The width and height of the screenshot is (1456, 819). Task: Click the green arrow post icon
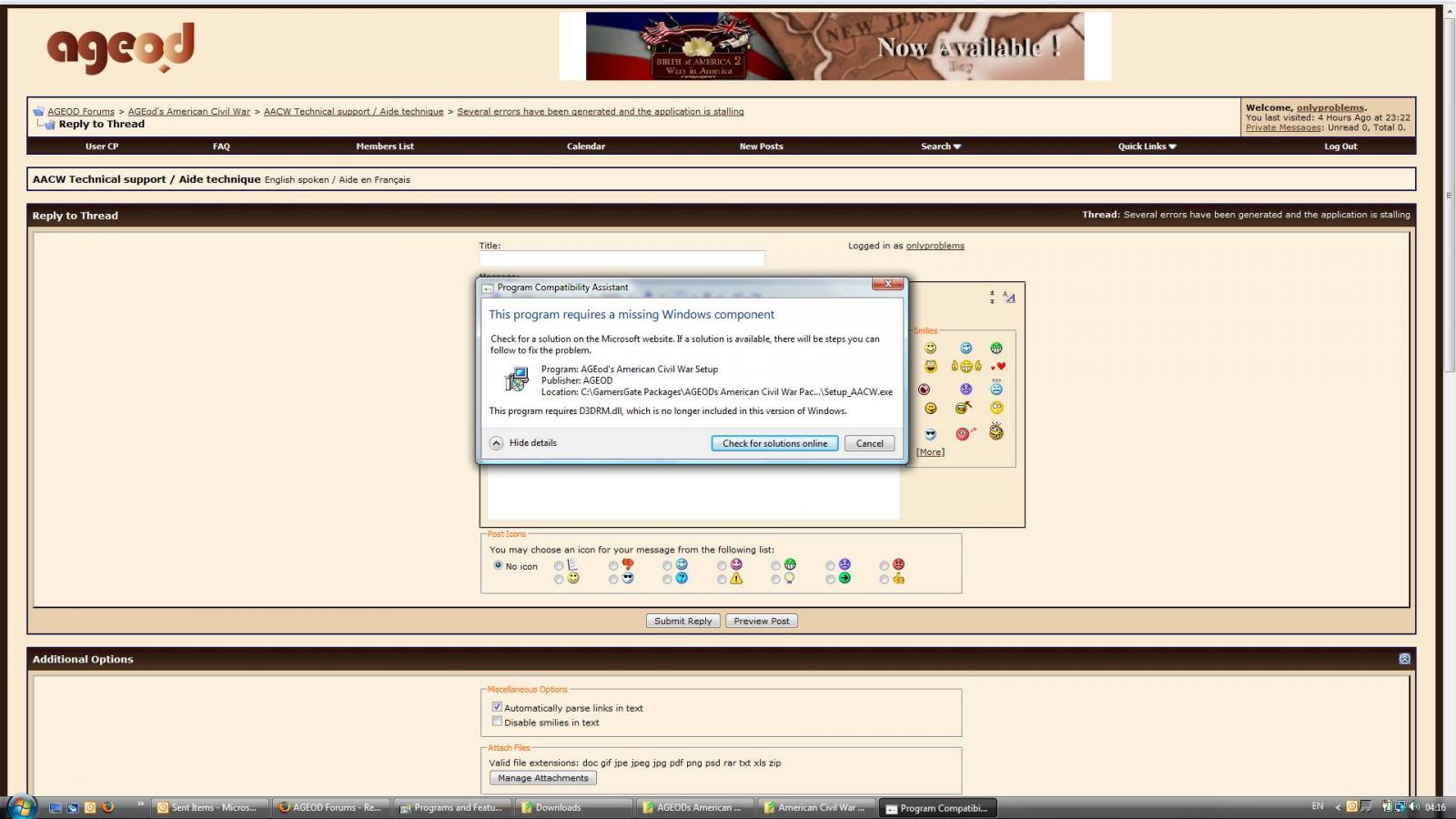coord(844,579)
